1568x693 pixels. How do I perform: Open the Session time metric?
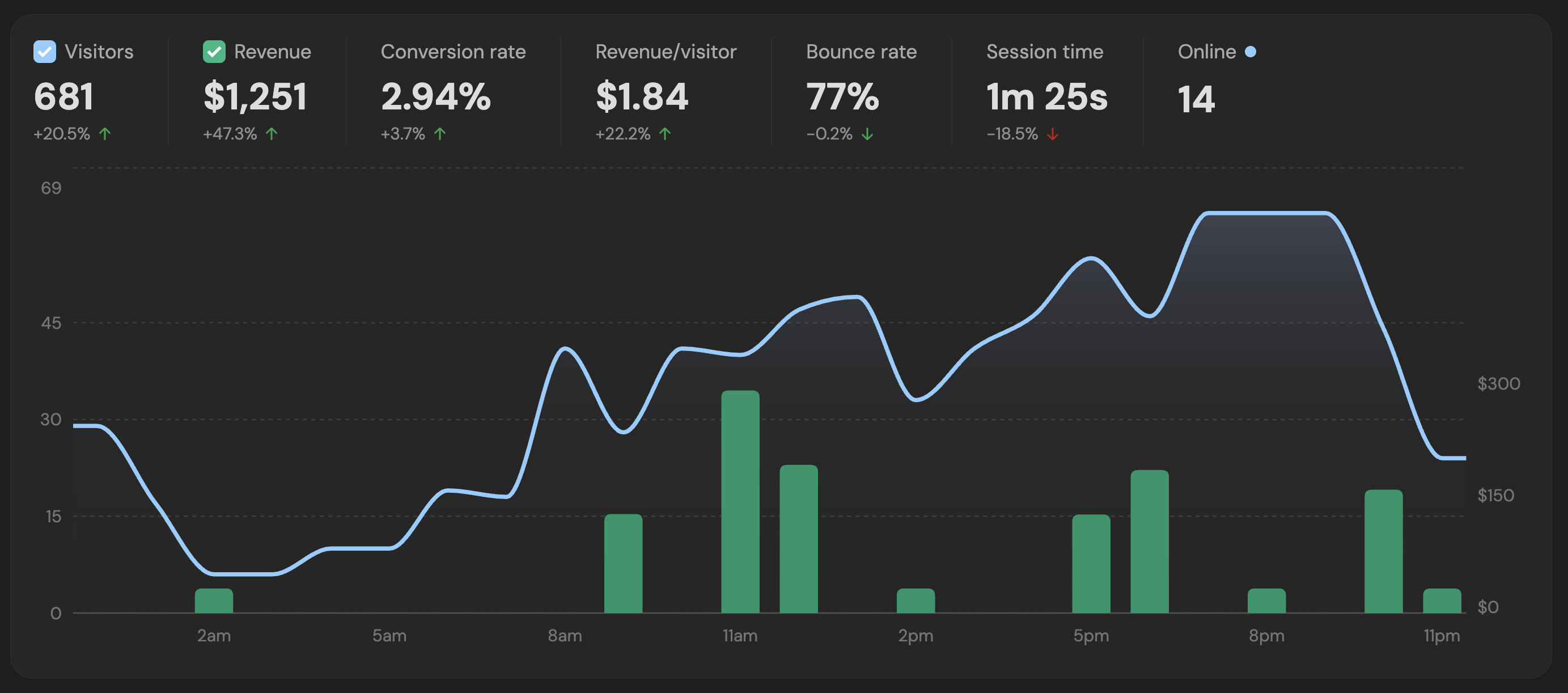1045,52
